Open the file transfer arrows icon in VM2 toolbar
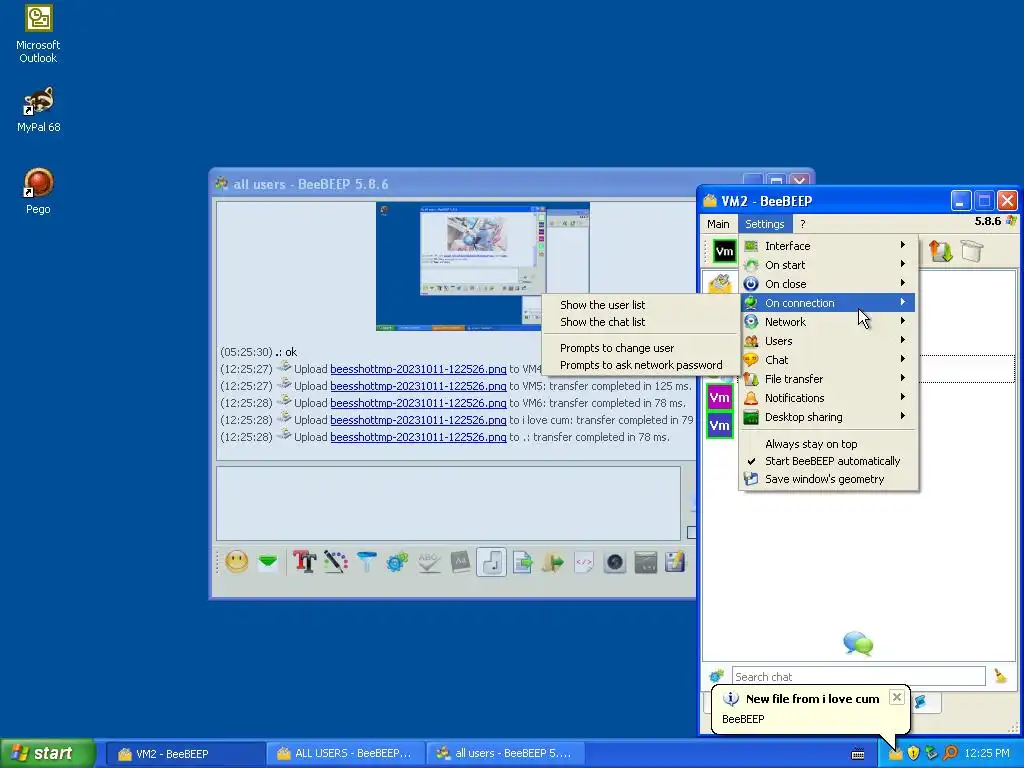 click(940, 251)
